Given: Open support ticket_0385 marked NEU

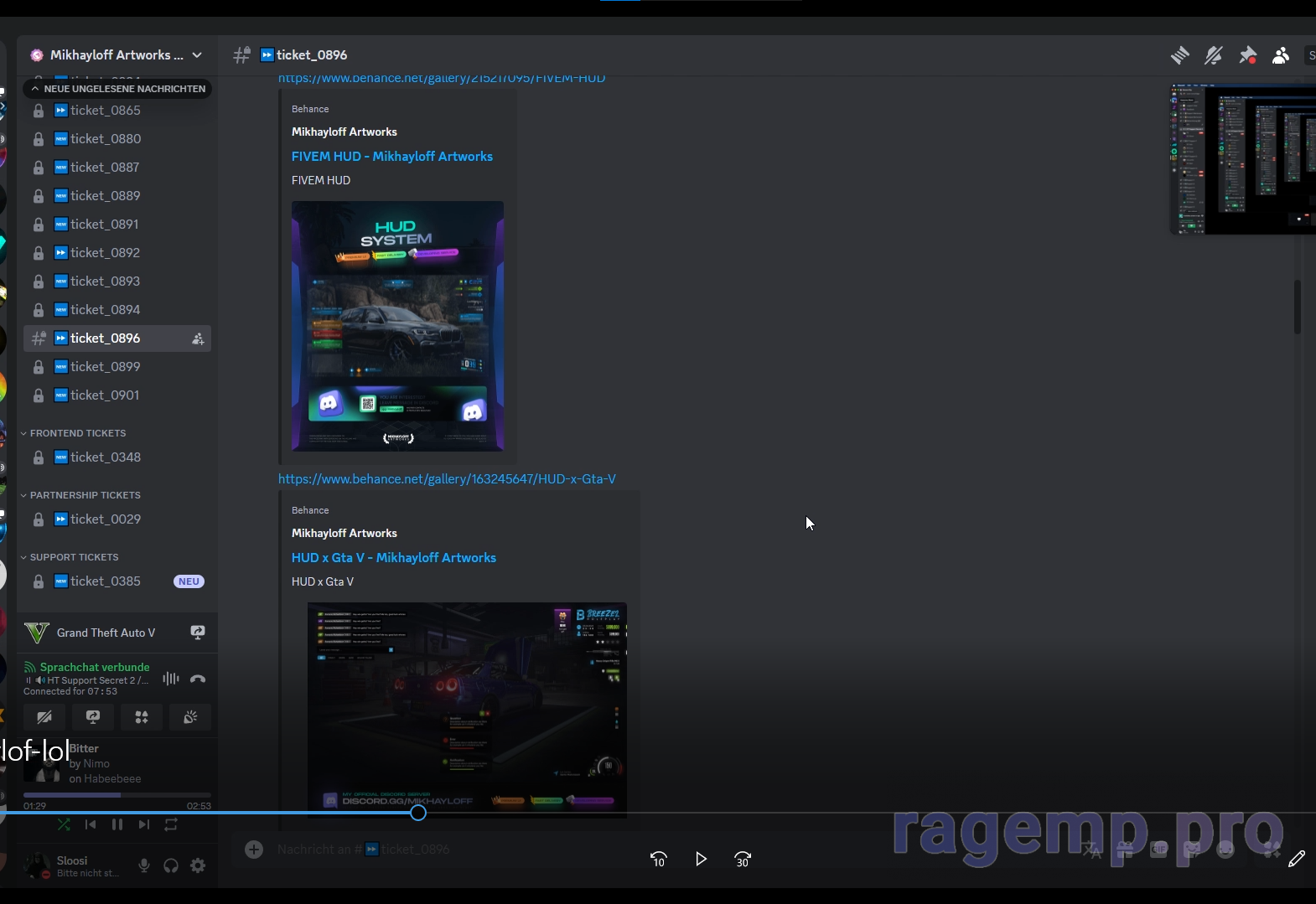Looking at the screenshot, I should click(117, 581).
